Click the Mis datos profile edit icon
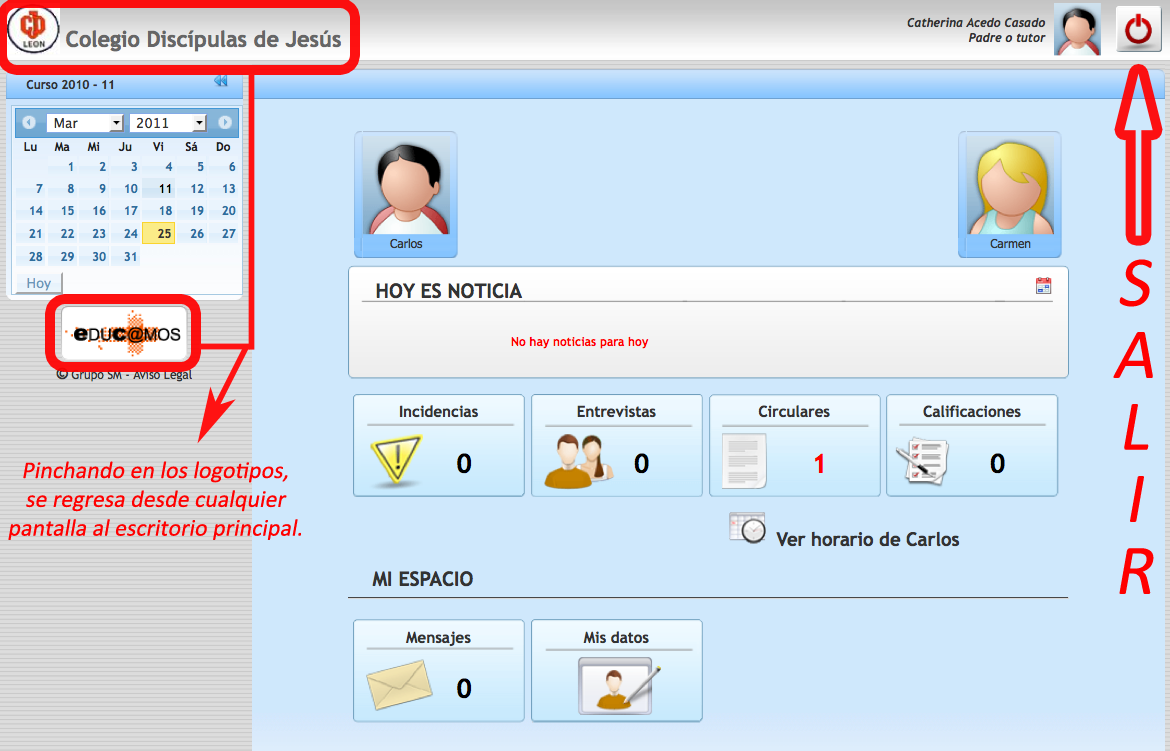Image resolution: width=1170 pixels, height=751 pixels. (619, 685)
